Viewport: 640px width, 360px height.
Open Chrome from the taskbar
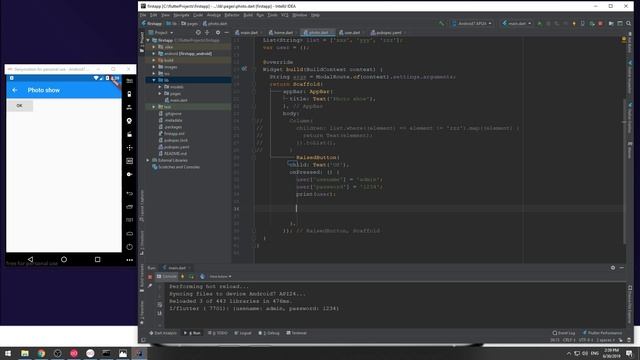click(x=41, y=353)
